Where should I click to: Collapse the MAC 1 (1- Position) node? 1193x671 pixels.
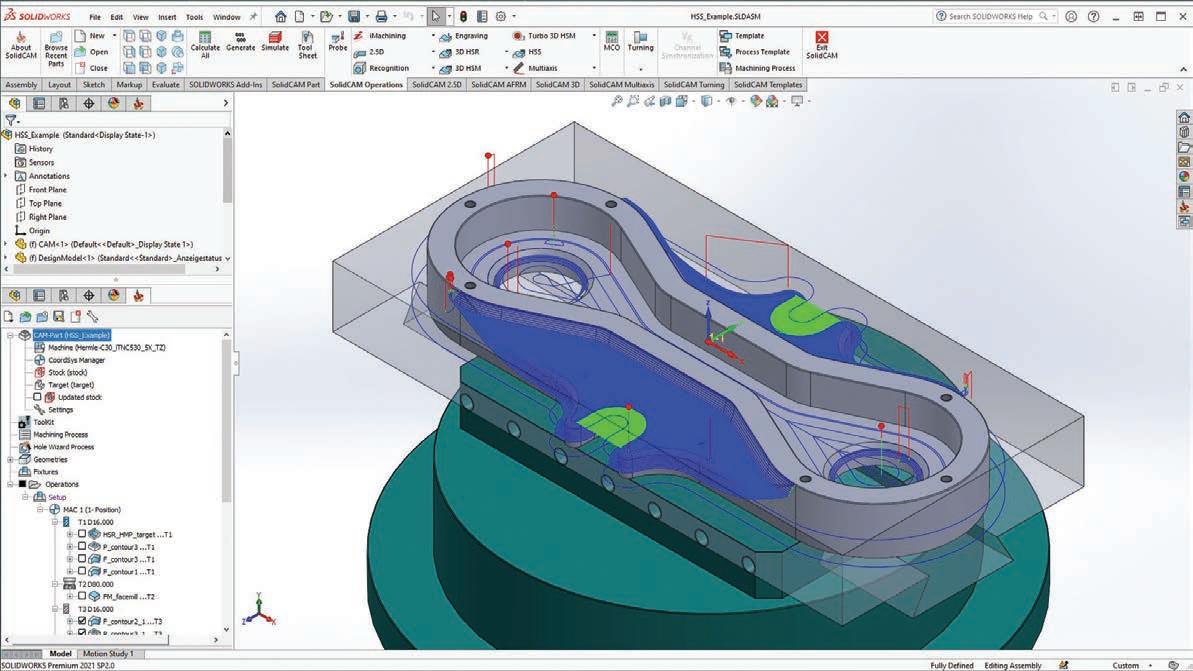[40, 509]
